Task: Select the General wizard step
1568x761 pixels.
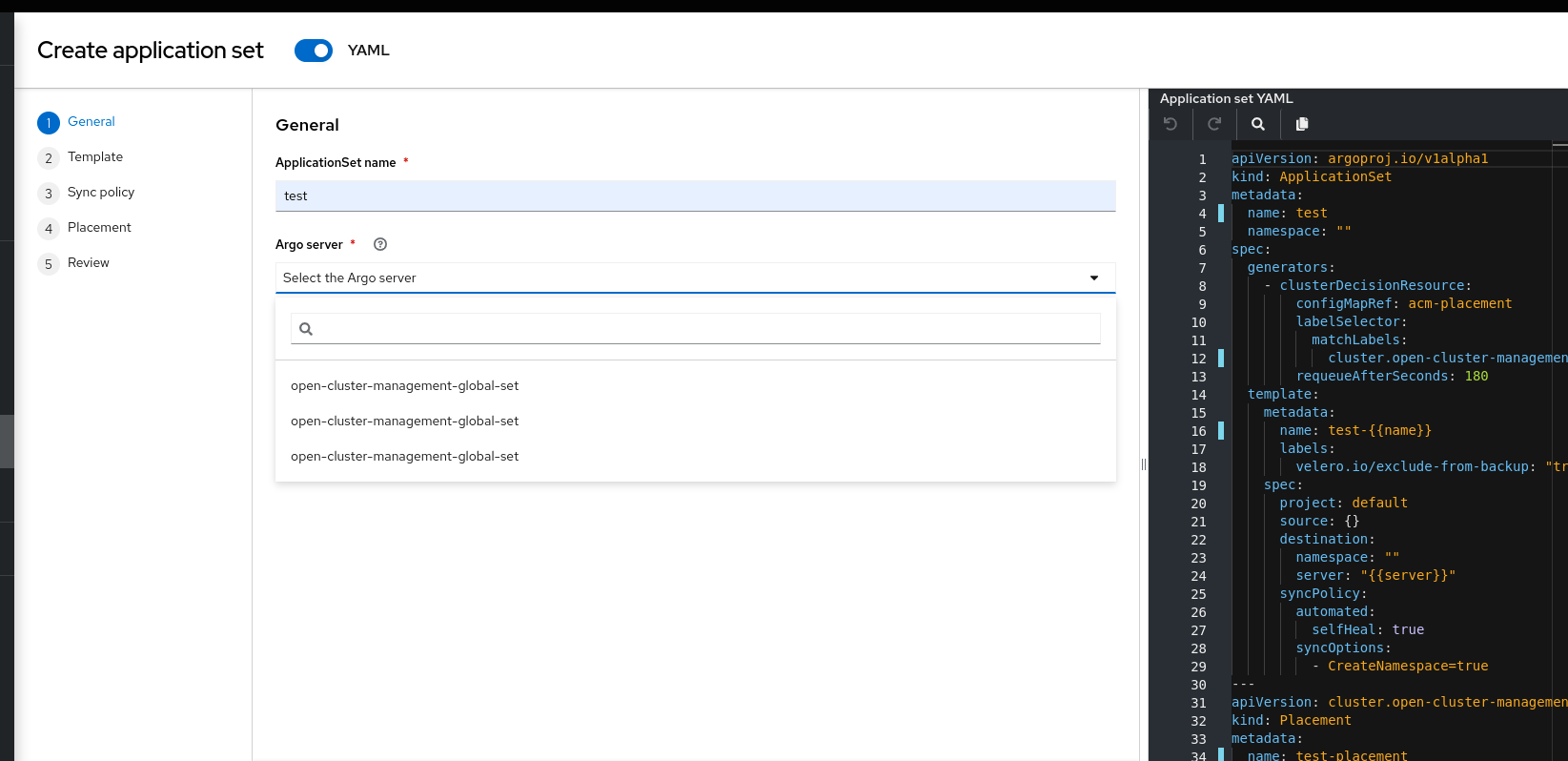Action: click(x=92, y=122)
